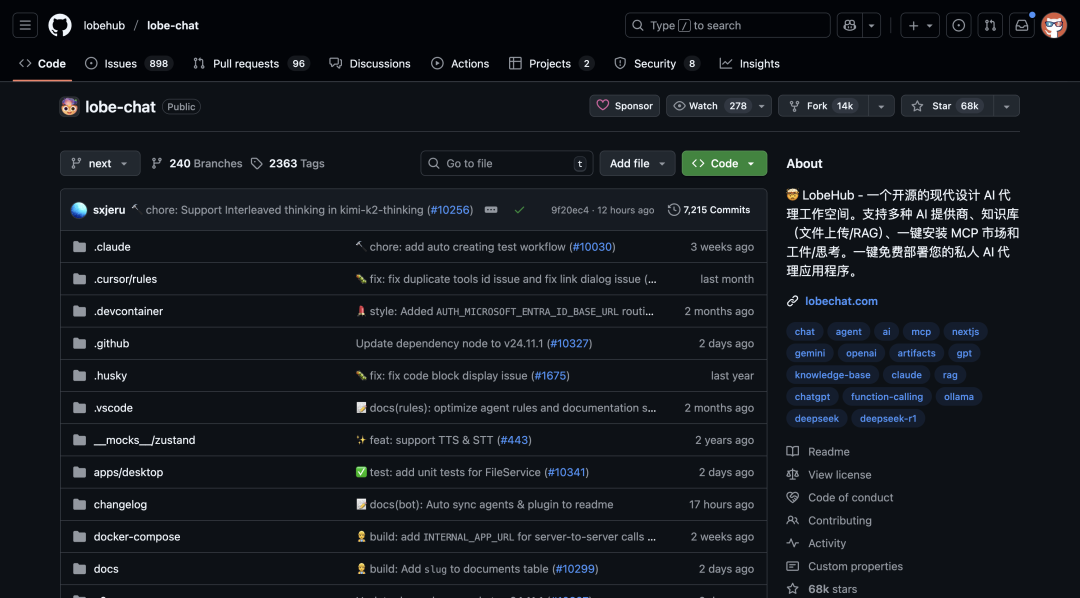Open the Add file dropdown

pyautogui.click(x=637, y=163)
